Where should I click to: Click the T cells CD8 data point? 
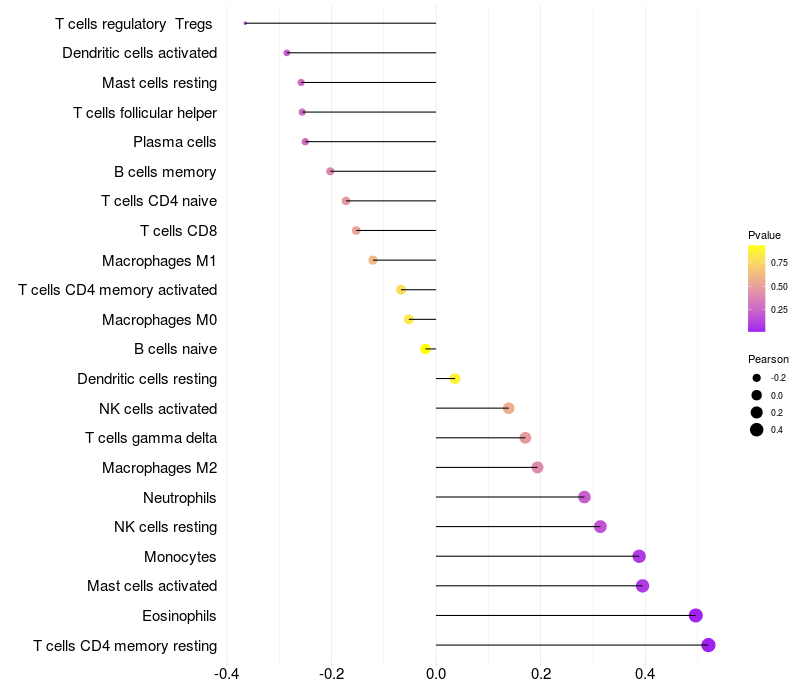[356, 231]
